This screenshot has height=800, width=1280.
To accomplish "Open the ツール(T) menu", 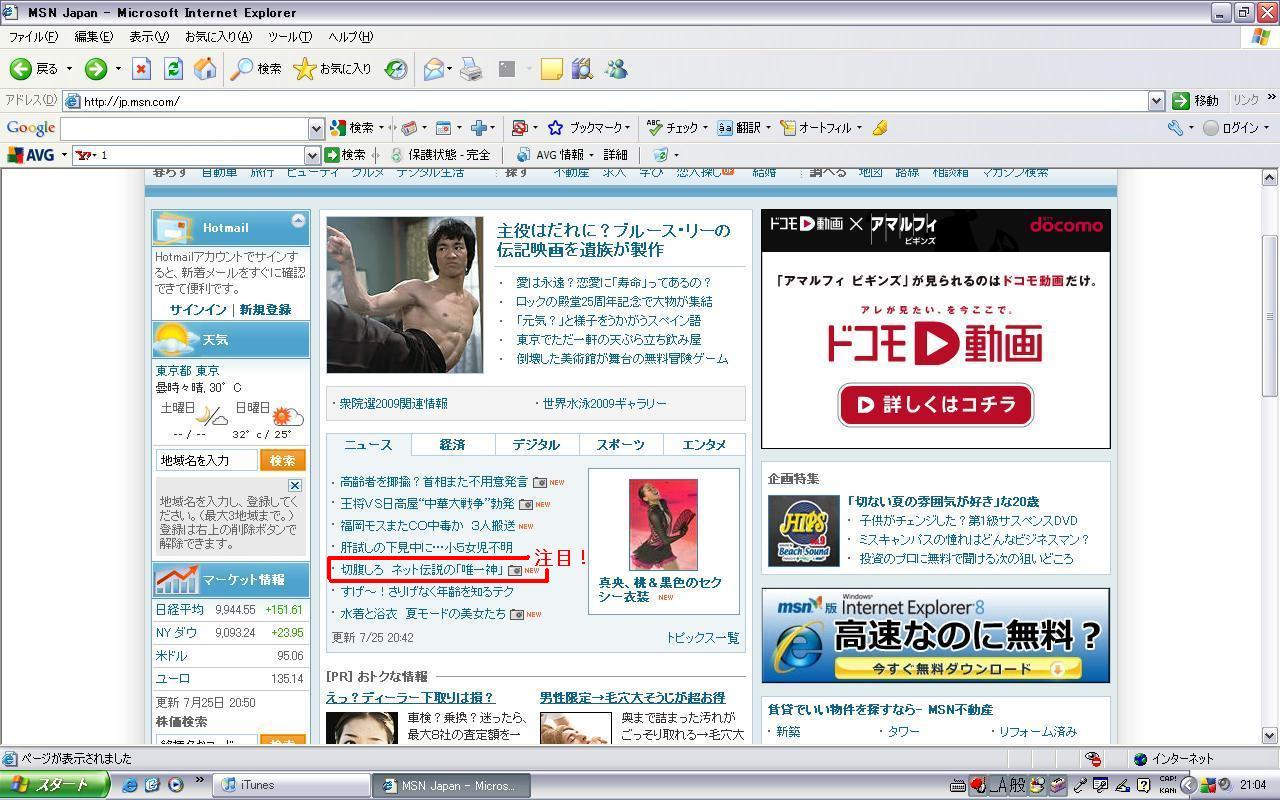I will 290,37.
